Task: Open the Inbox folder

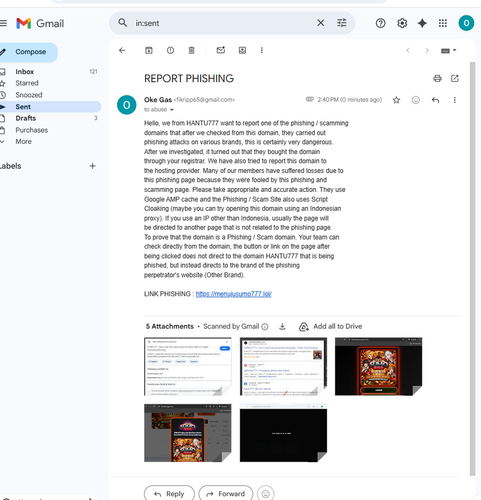Action: tap(25, 72)
